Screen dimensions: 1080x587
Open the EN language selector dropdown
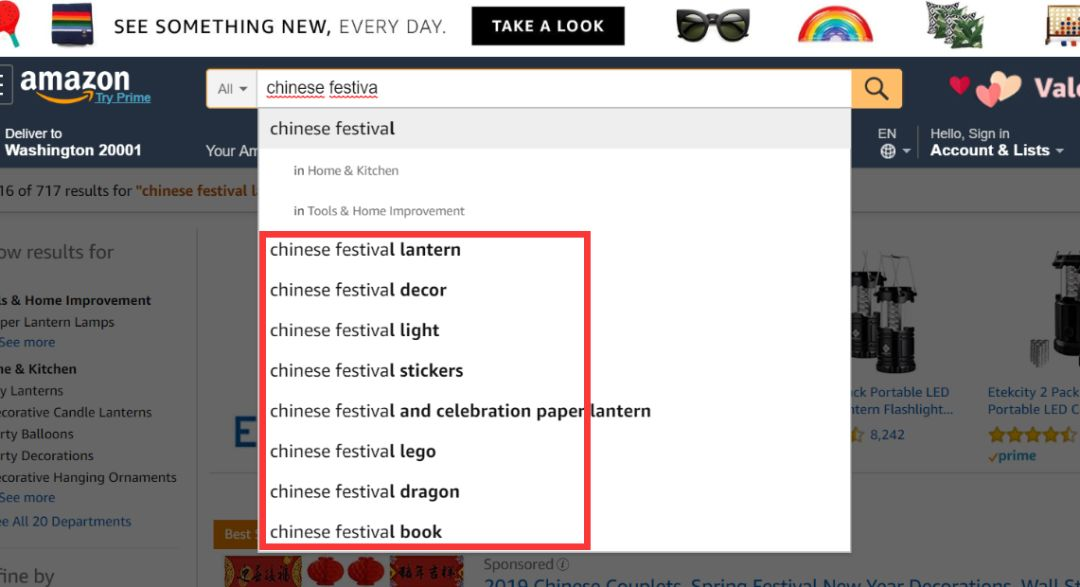(x=895, y=143)
